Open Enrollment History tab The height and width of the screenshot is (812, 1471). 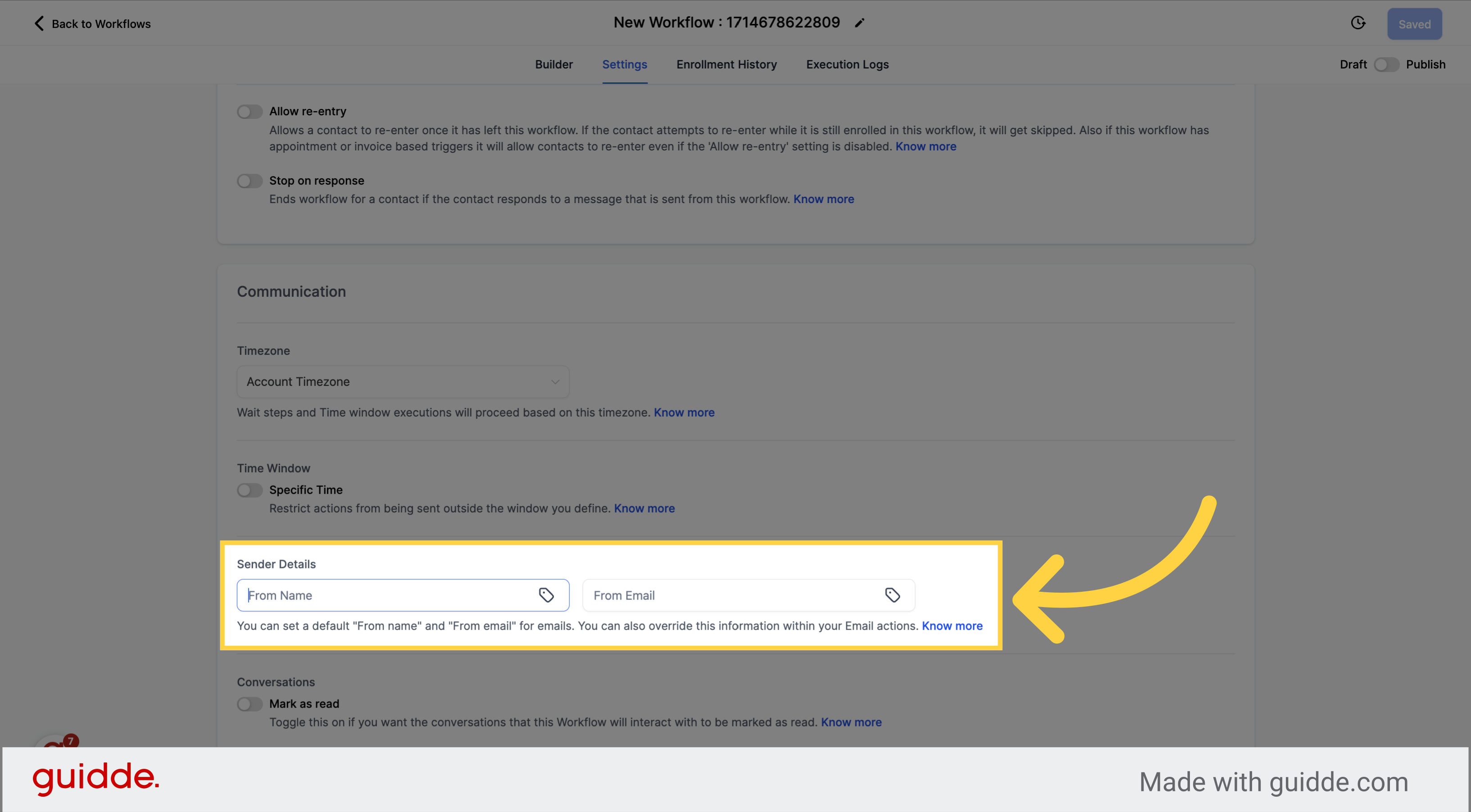click(x=726, y=64)
